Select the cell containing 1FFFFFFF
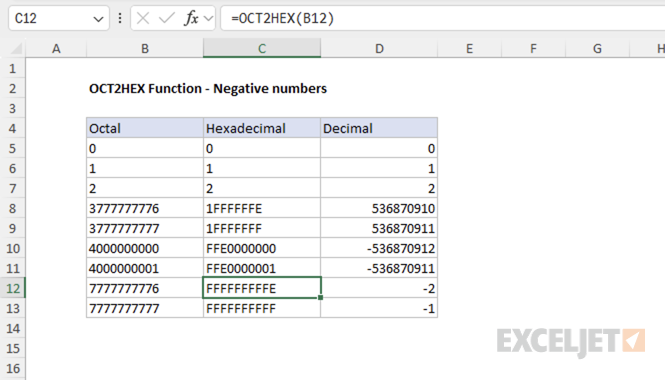Screen dimensions: 665x380 (x=262, y=228)
